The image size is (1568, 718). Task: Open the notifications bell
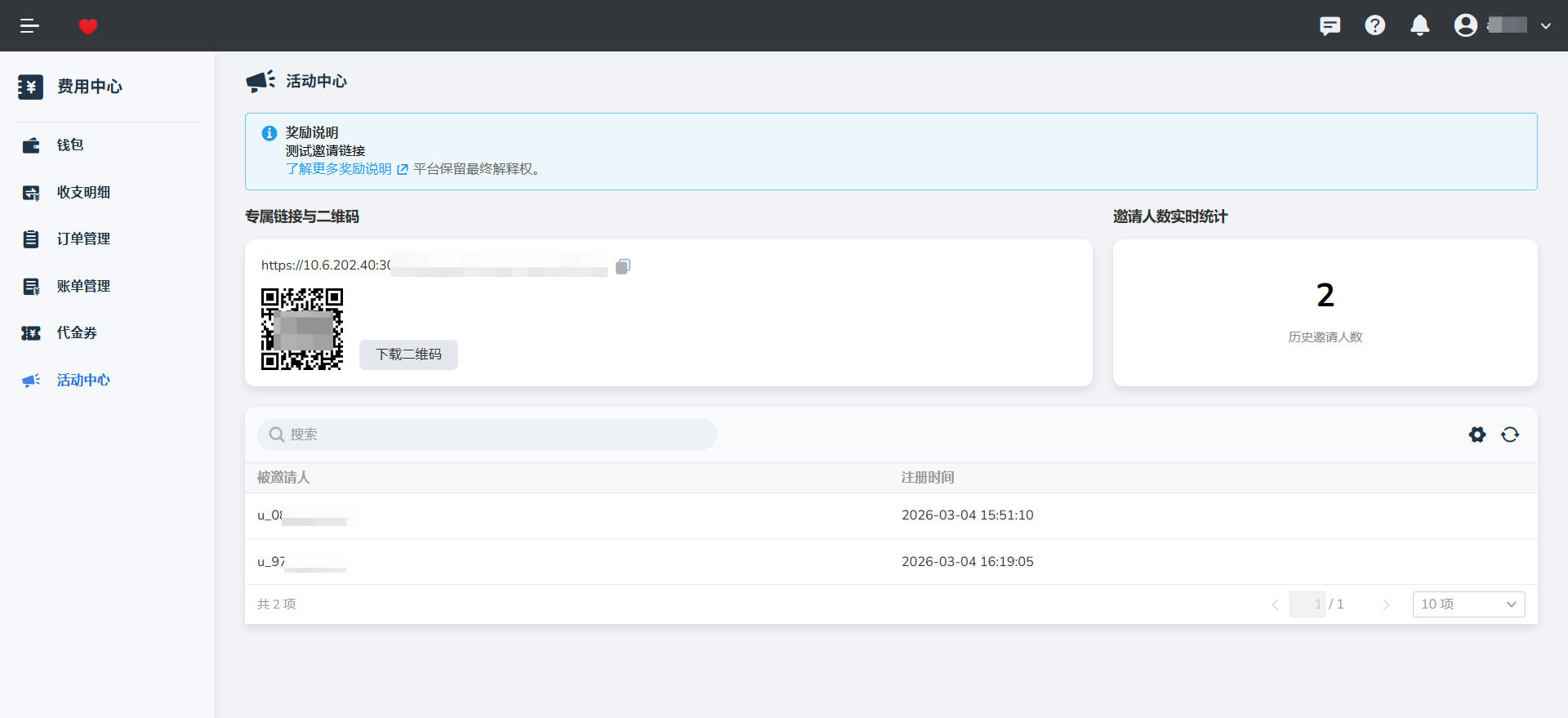coord(1419,26)
